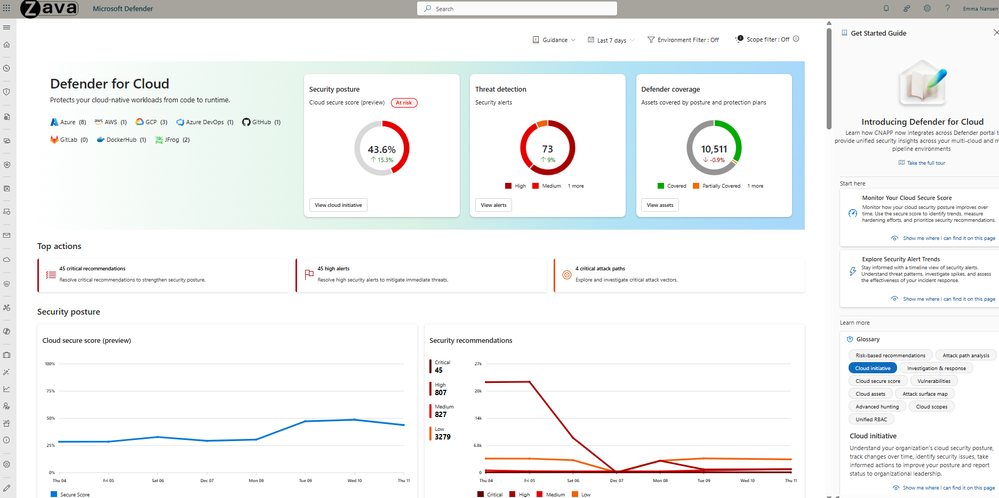Screen dimensions: 999x498
Task: Expand the Last 7 days time range
Action: (611, 39)
